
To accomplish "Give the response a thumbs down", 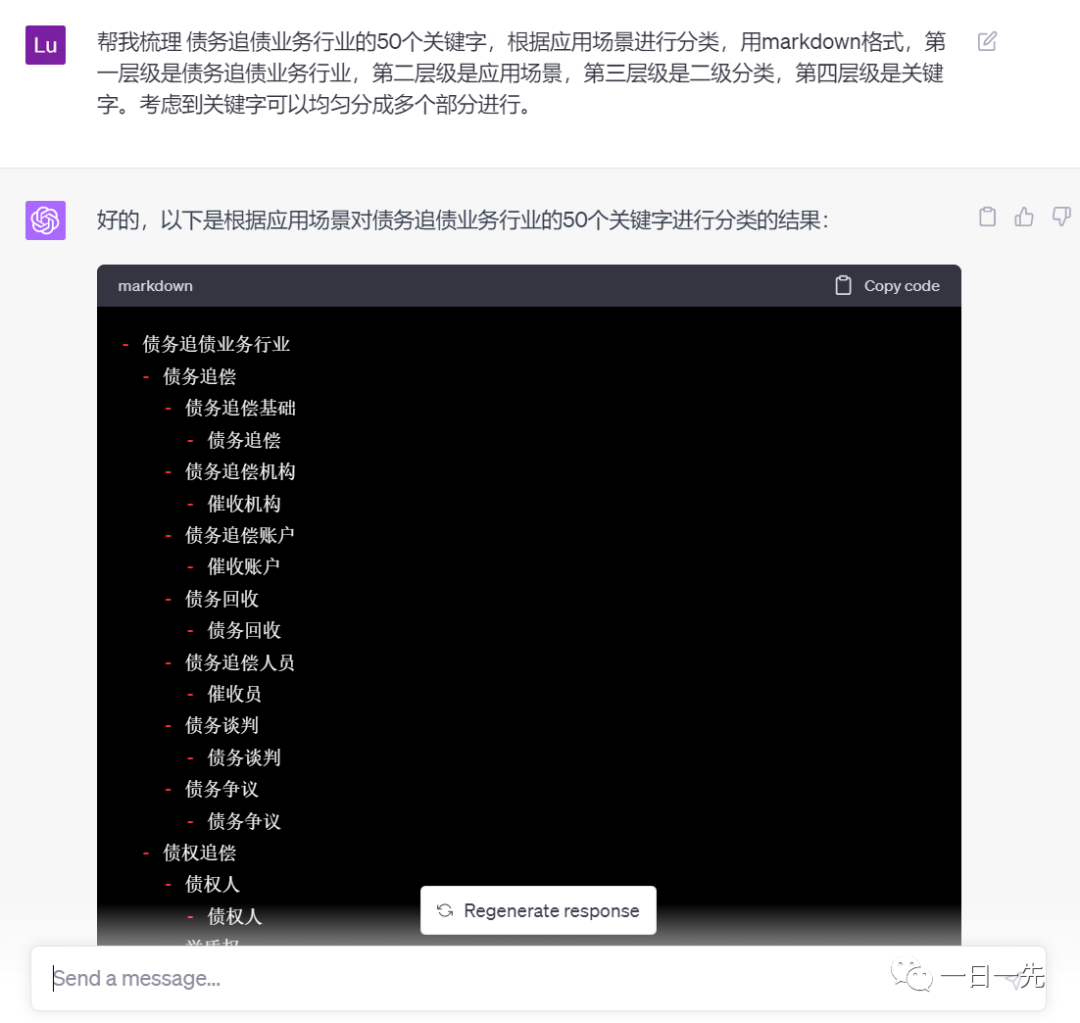I will (1061, 217).
